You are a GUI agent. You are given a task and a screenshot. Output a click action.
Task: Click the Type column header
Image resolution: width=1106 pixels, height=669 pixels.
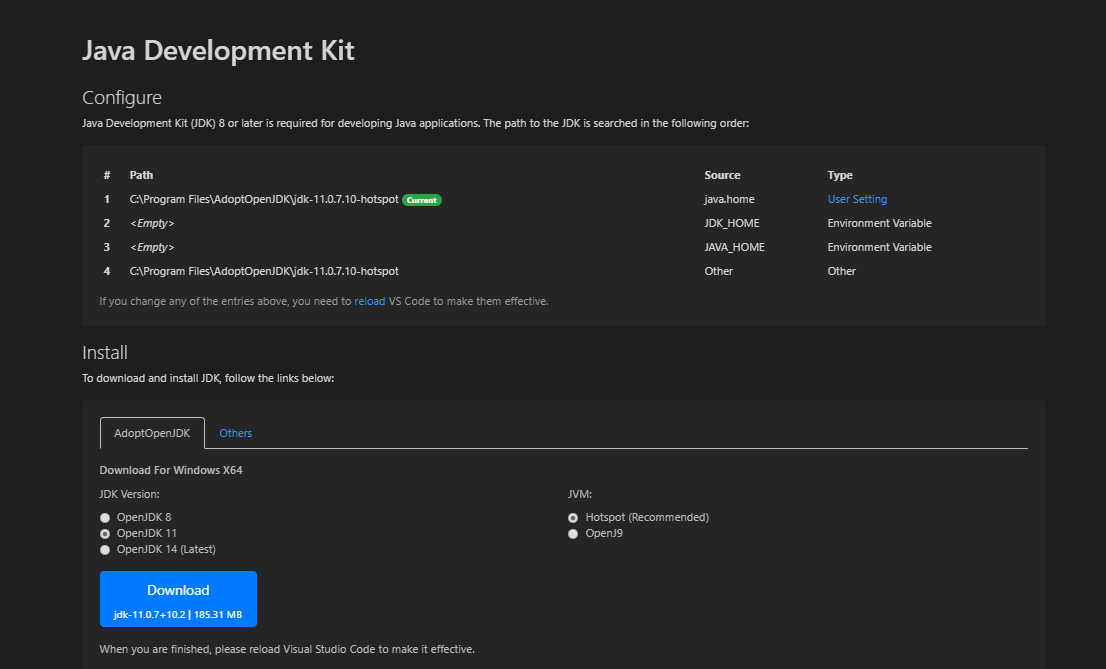840,176
